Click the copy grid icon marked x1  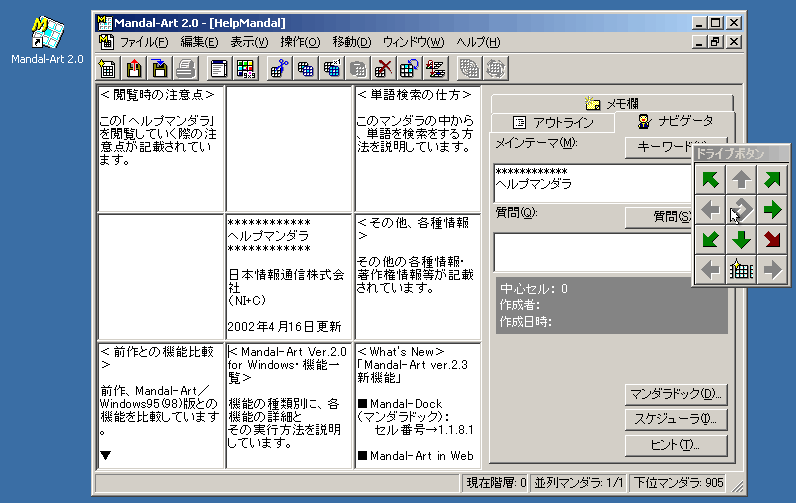(x=331, y=69)
